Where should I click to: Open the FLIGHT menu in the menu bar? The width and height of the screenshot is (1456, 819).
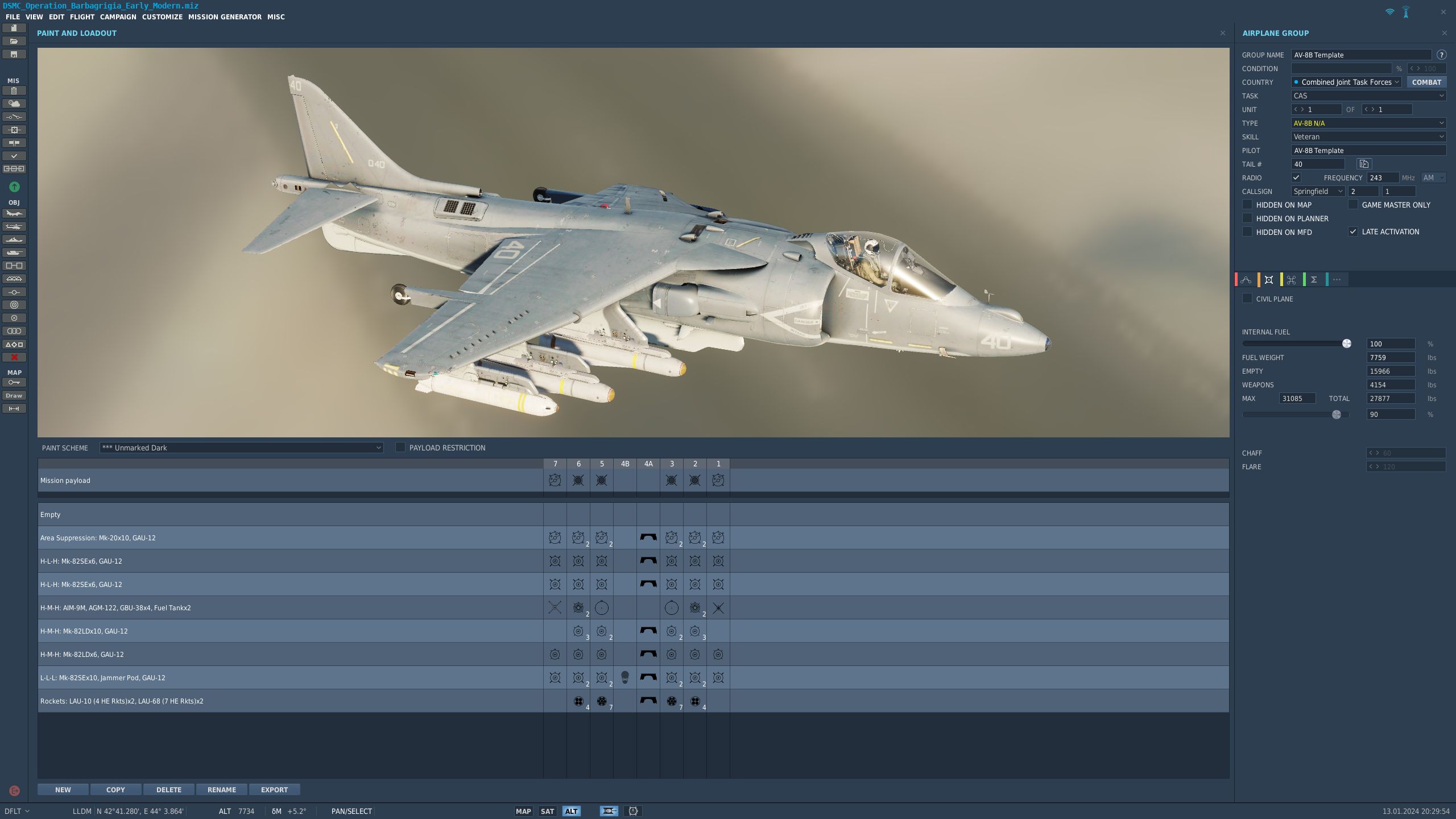coord(82,16)
